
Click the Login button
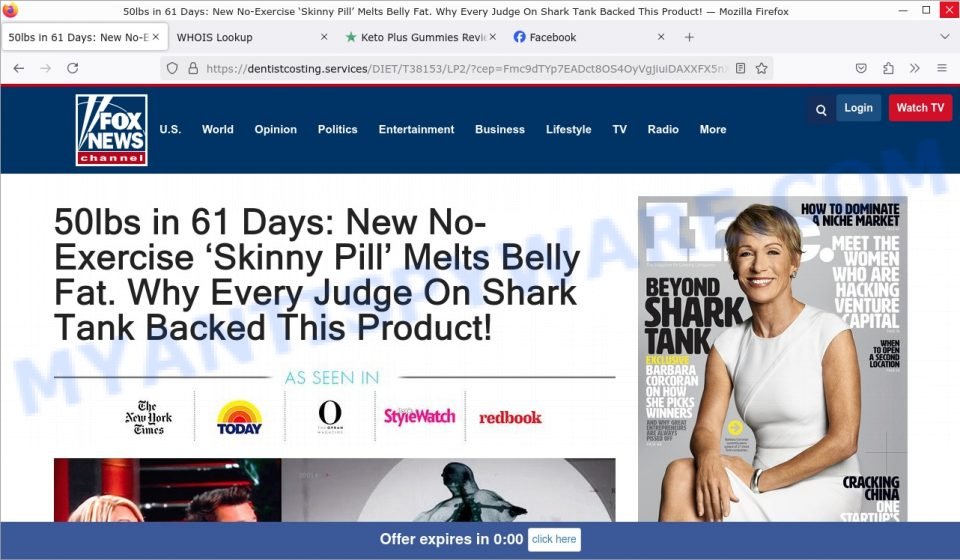pyautogui.click(x=858, y=108)
